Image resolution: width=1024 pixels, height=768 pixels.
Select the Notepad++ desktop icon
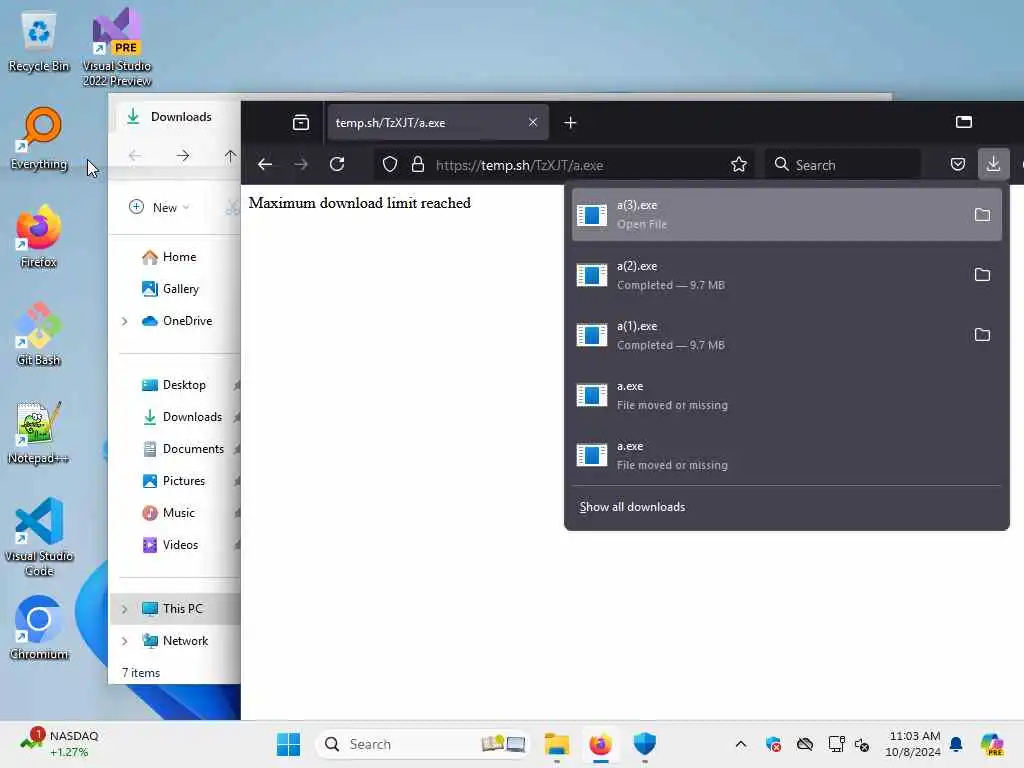tap(39, 432)
